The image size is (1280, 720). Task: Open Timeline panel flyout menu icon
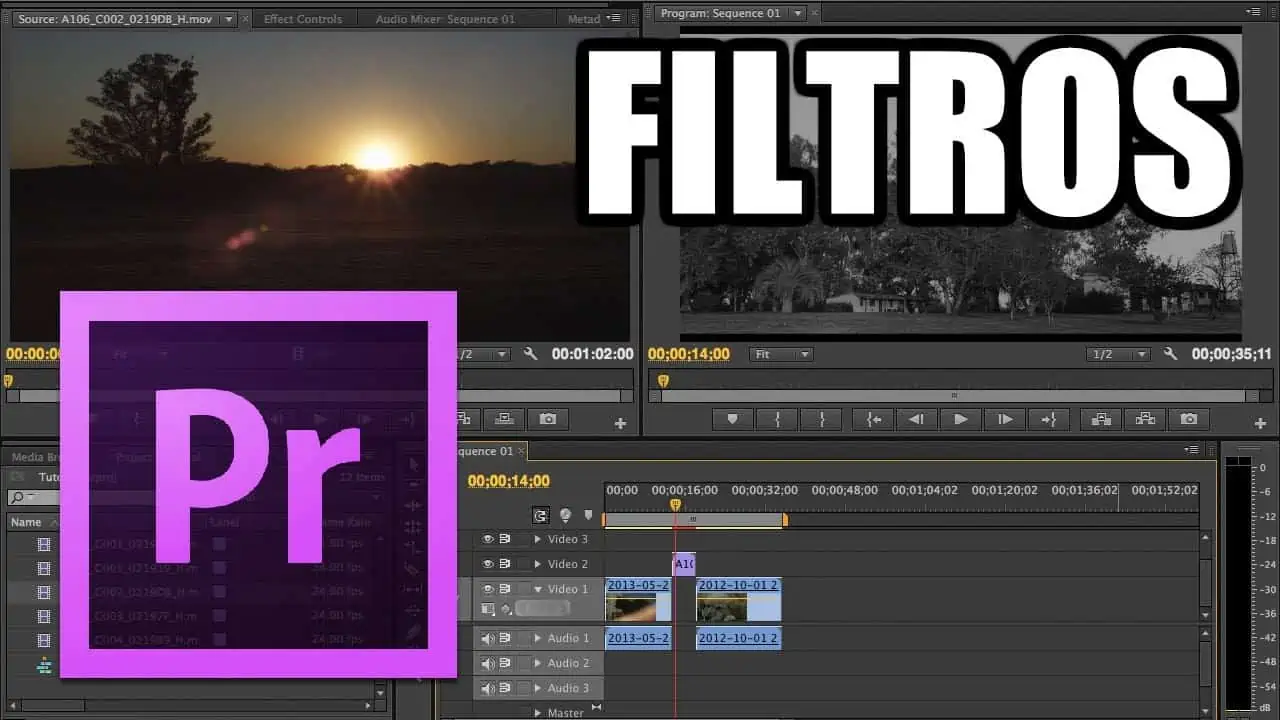1191,450
